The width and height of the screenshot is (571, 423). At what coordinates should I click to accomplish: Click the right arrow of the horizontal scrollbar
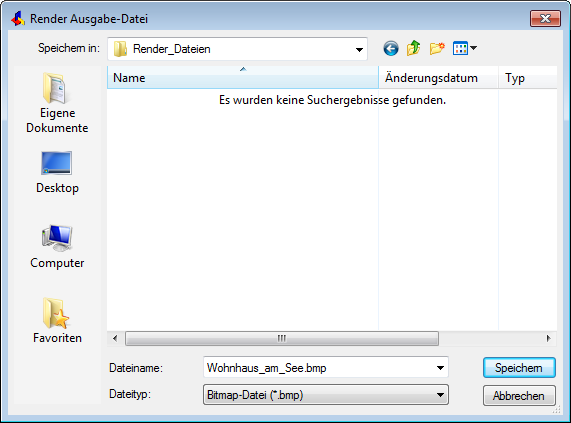click(x=548, y=339)
